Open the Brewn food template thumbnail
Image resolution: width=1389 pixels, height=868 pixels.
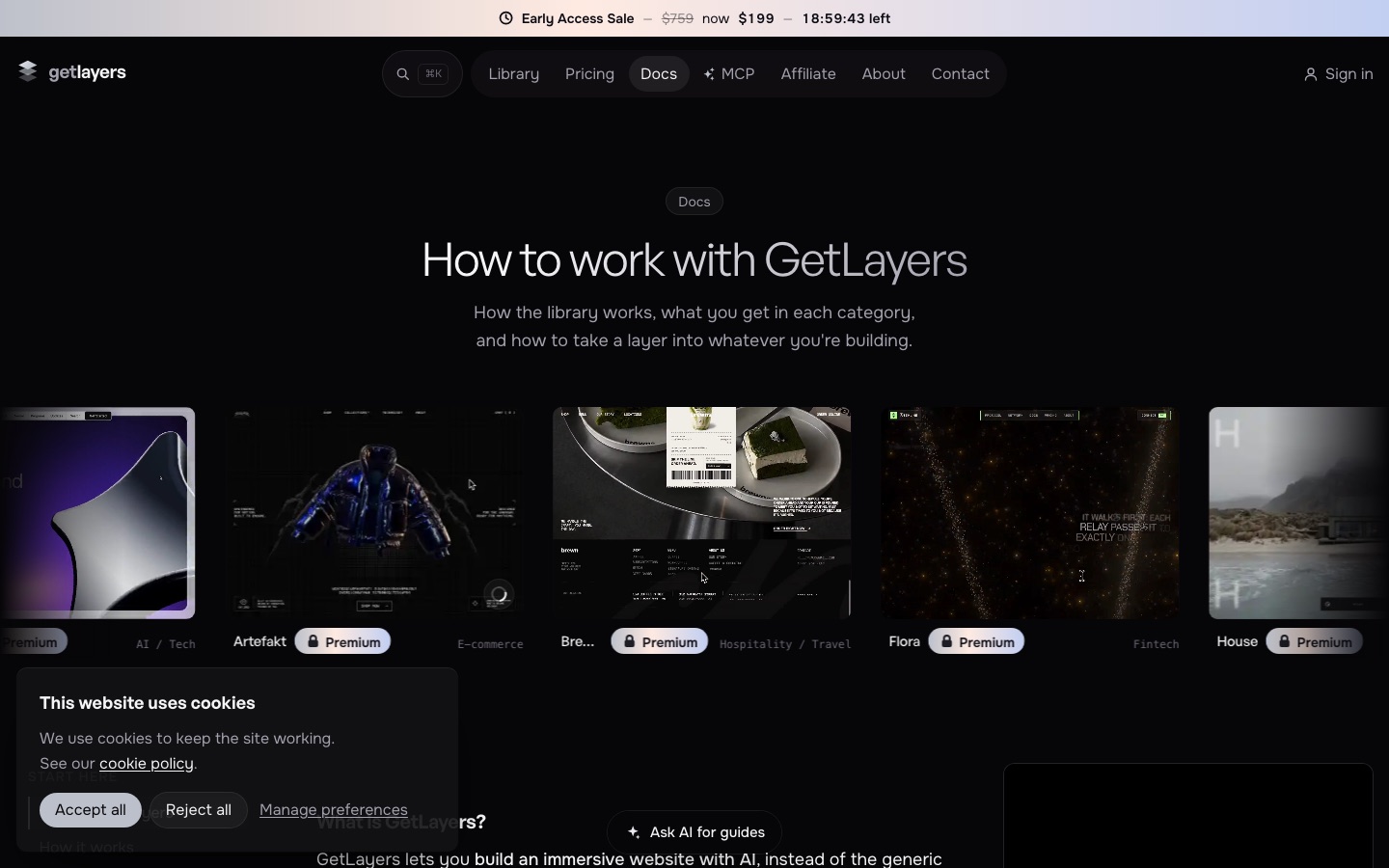coord(702,513)
